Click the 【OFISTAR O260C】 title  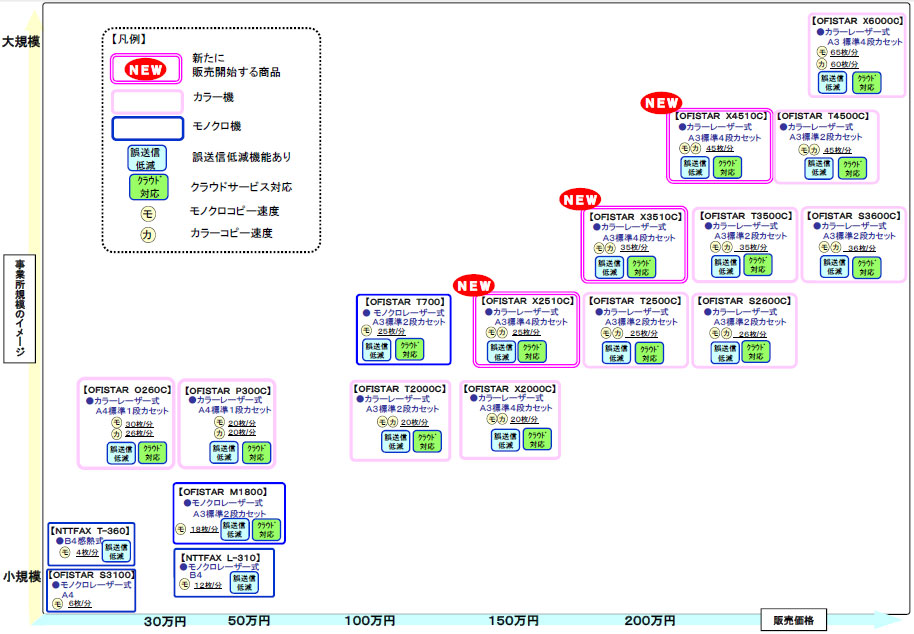point(127,390)
